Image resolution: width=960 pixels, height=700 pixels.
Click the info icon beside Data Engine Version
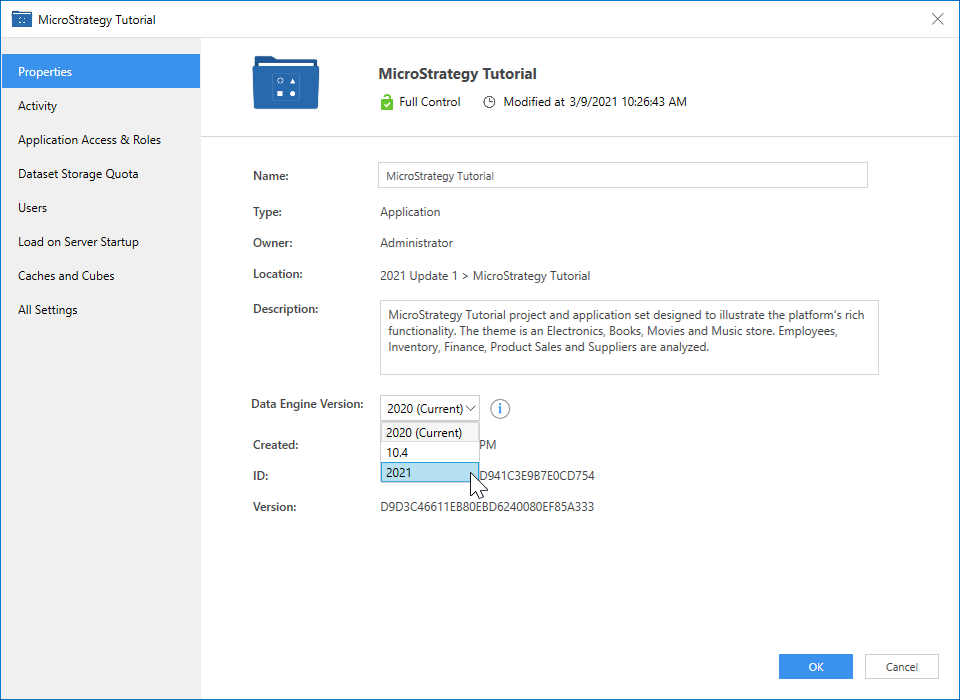[x=499, y=408]
